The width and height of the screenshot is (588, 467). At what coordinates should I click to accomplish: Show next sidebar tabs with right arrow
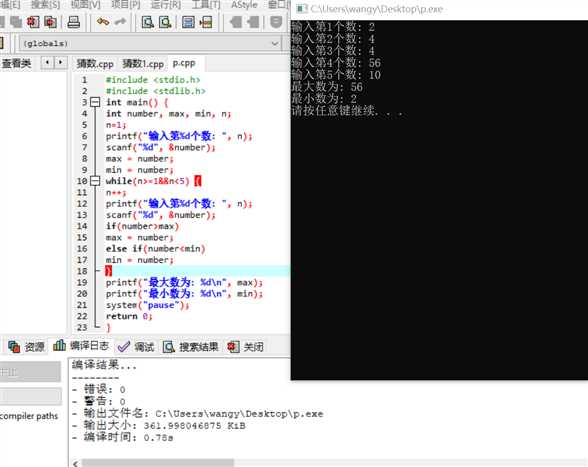(x=60, y=62)
